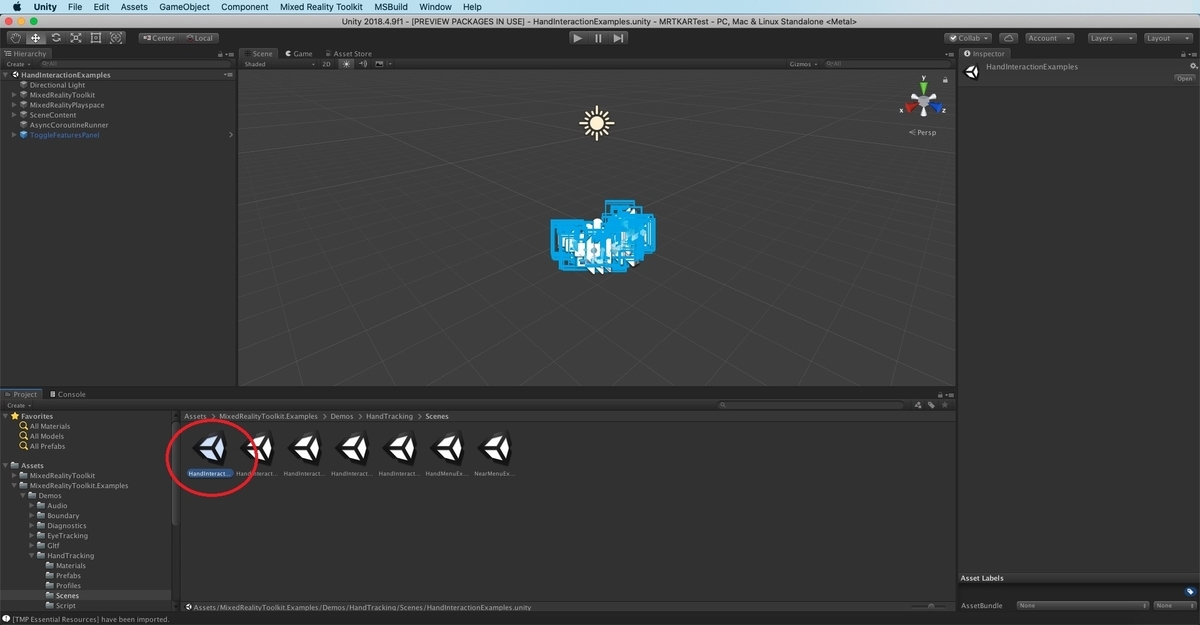Open the Mixed Reality Toolkit menu
Image resolution: width=1200 pixels, height=625 pixels.
coord(321,7)
